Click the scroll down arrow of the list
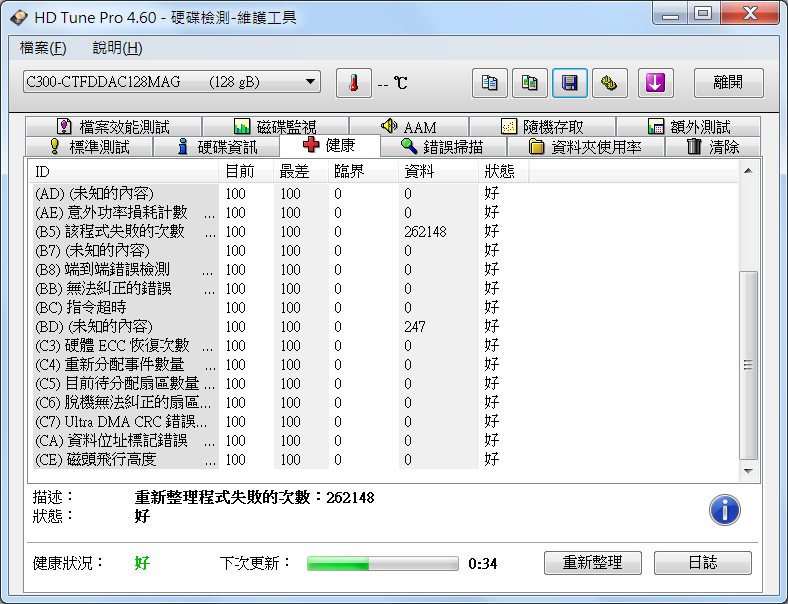 click(x=748, y=471)
